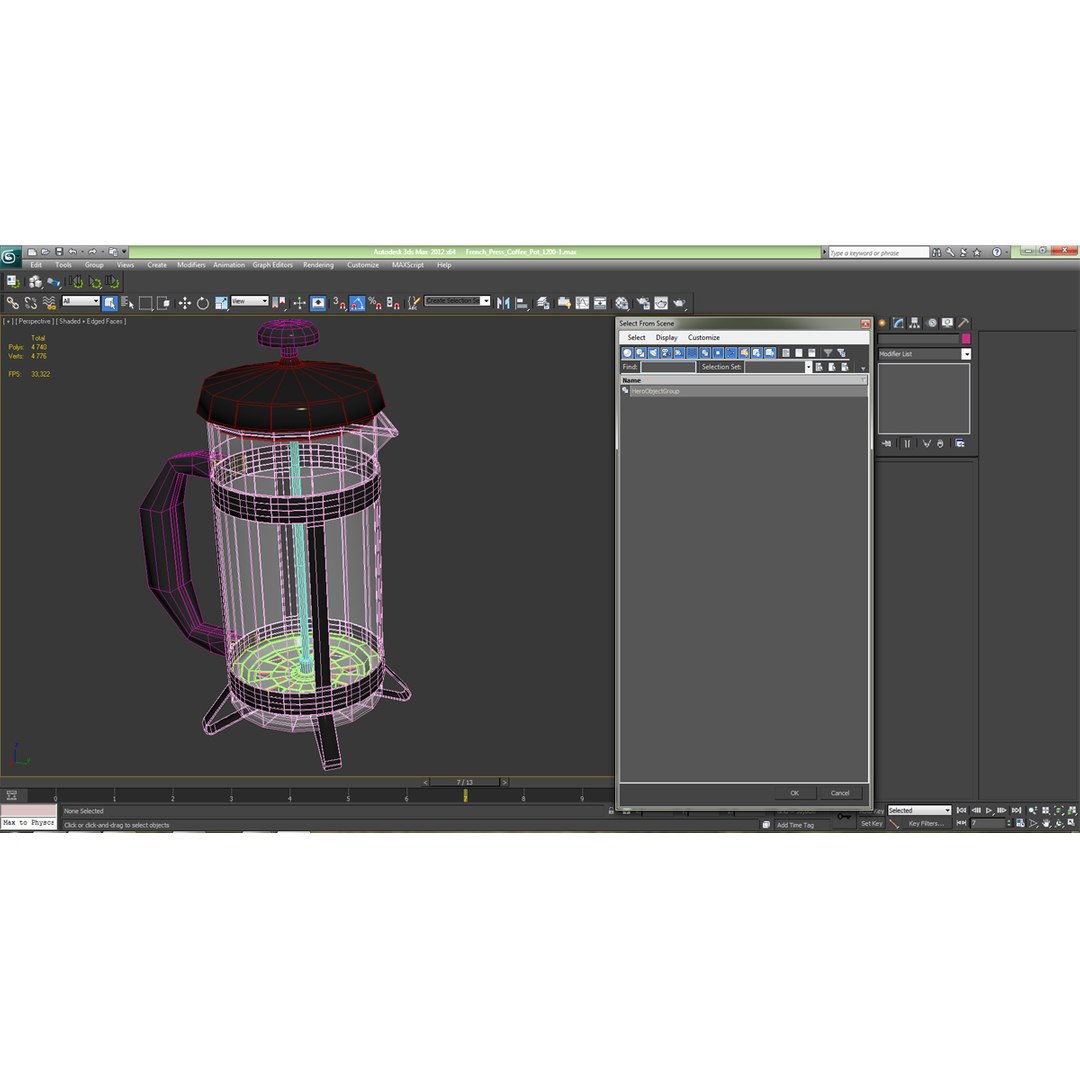Screen dimensions: 1080x1080
Task: Click the Set Key button
Action: tap(871, 824)
